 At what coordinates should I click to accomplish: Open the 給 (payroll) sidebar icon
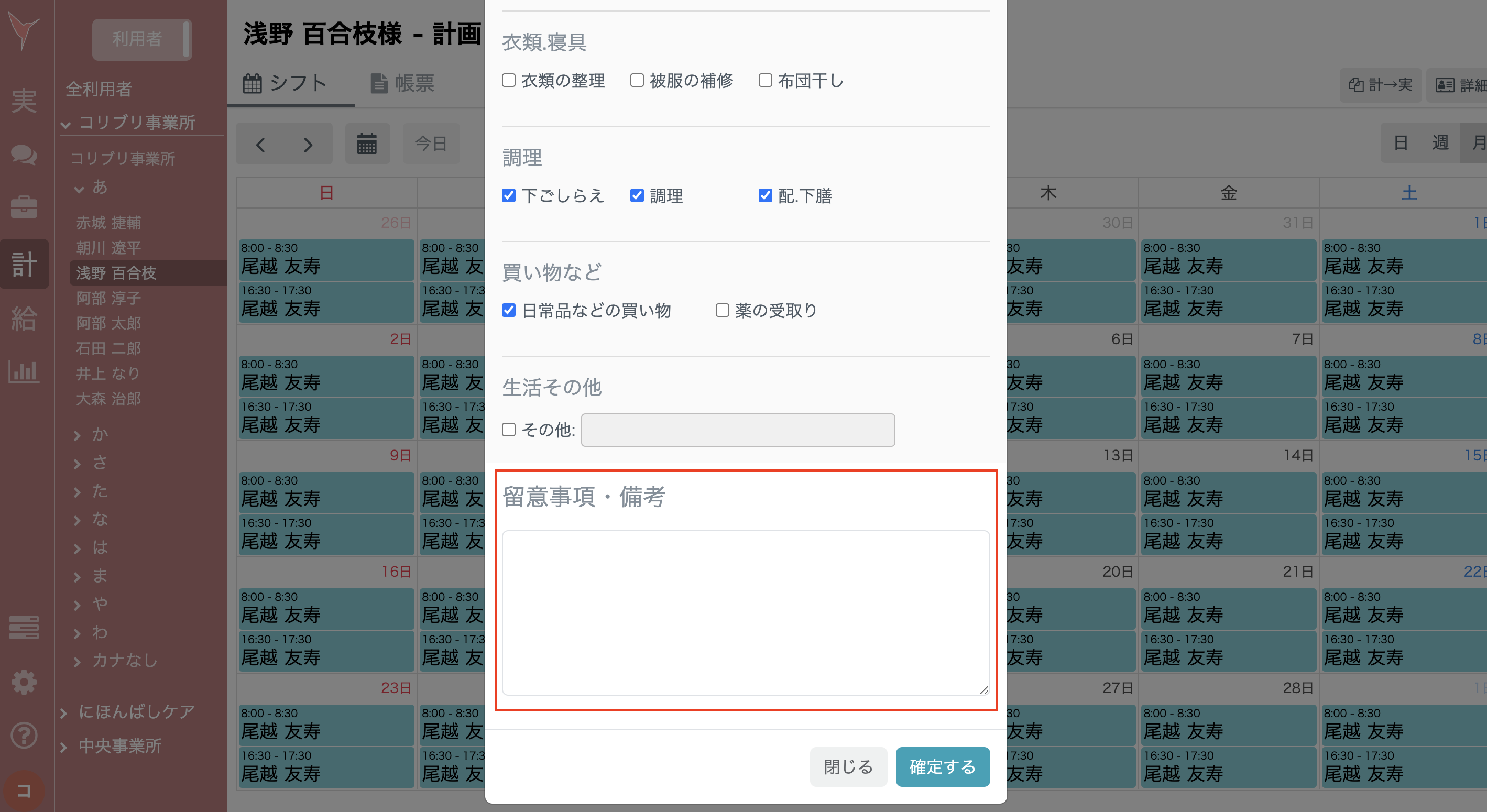tap(24, 319)
